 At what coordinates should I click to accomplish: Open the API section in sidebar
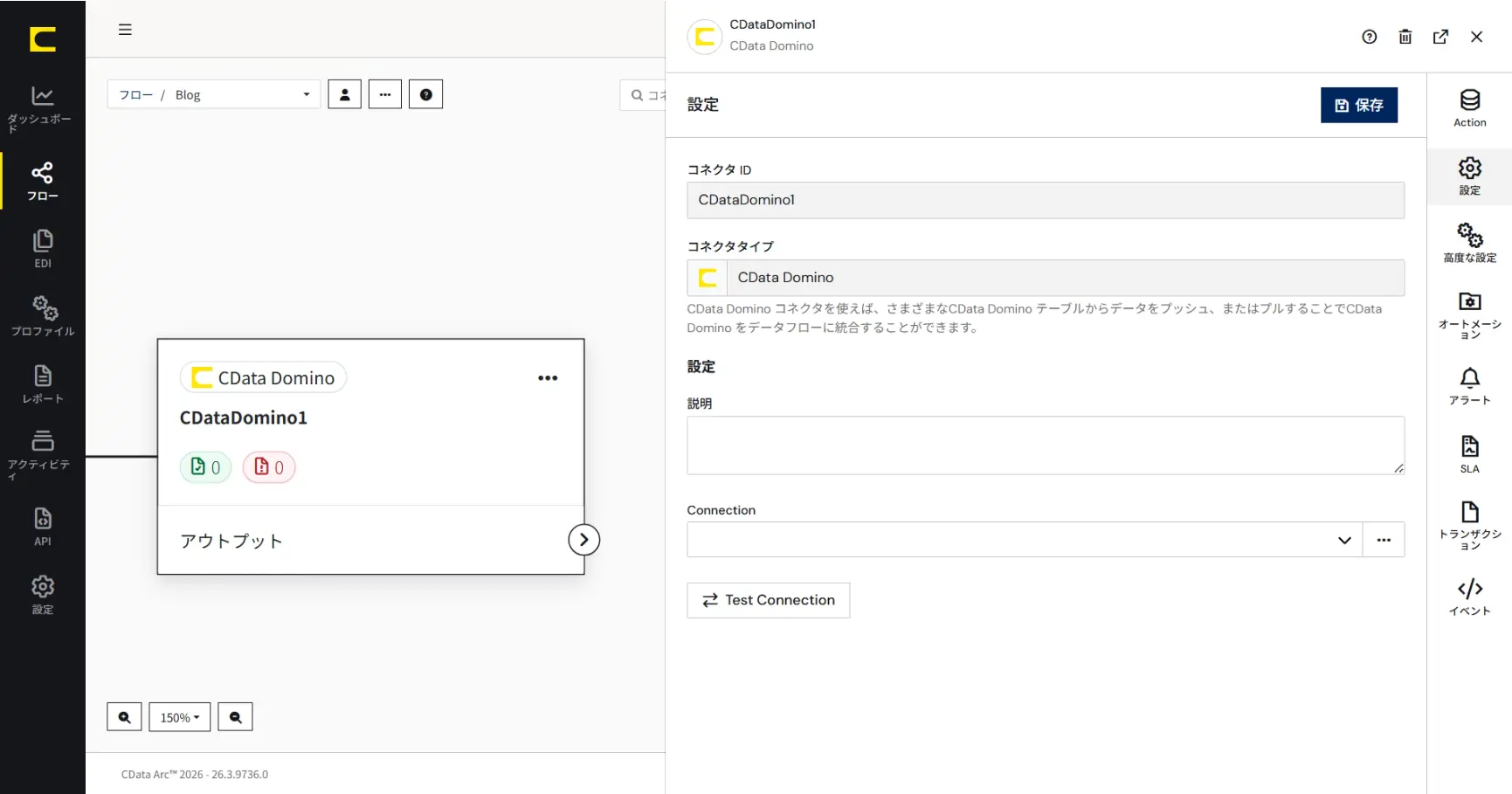coord(42,527)
